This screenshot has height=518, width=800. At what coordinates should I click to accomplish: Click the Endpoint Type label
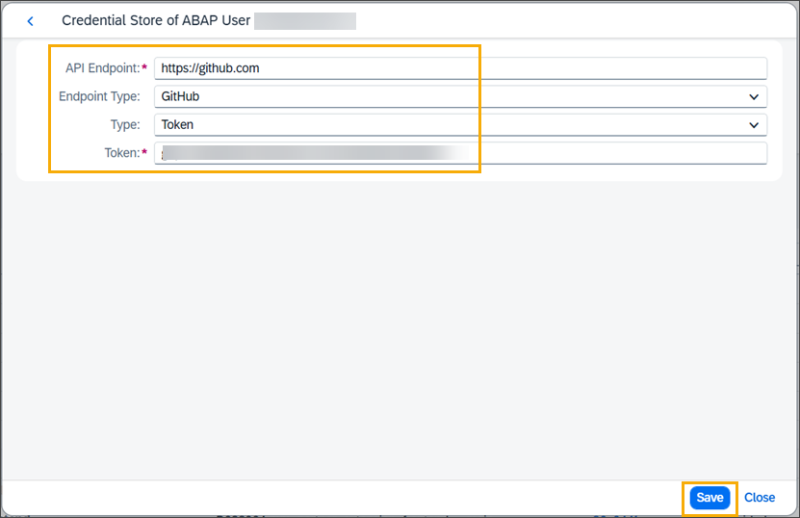pyautogui.click(x=99, y=97)
